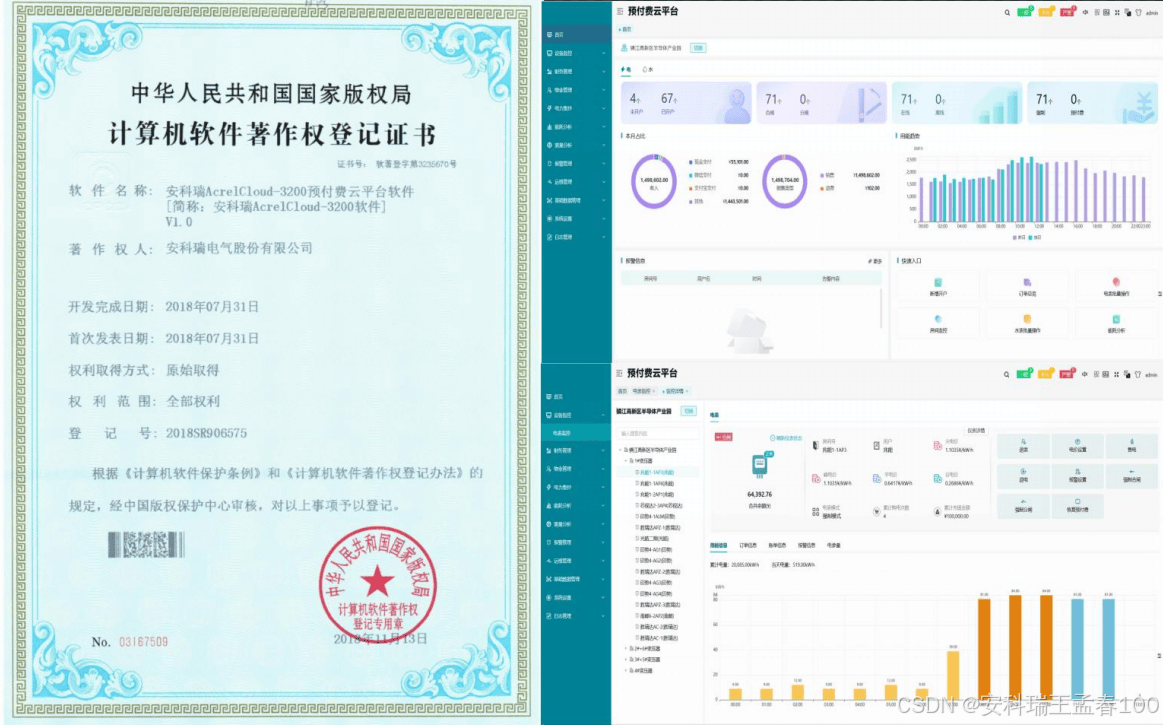Open yellow alarm badge in home dashboard header
This screenshot has width=1163, height=725.
coord(1046,12)
